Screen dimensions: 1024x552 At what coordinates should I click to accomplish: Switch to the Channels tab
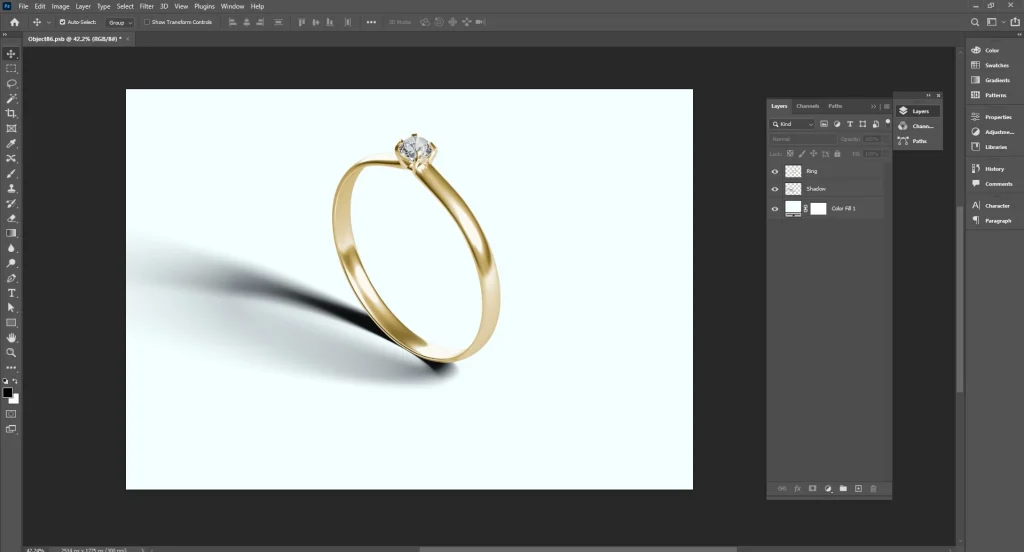point(807,106)
